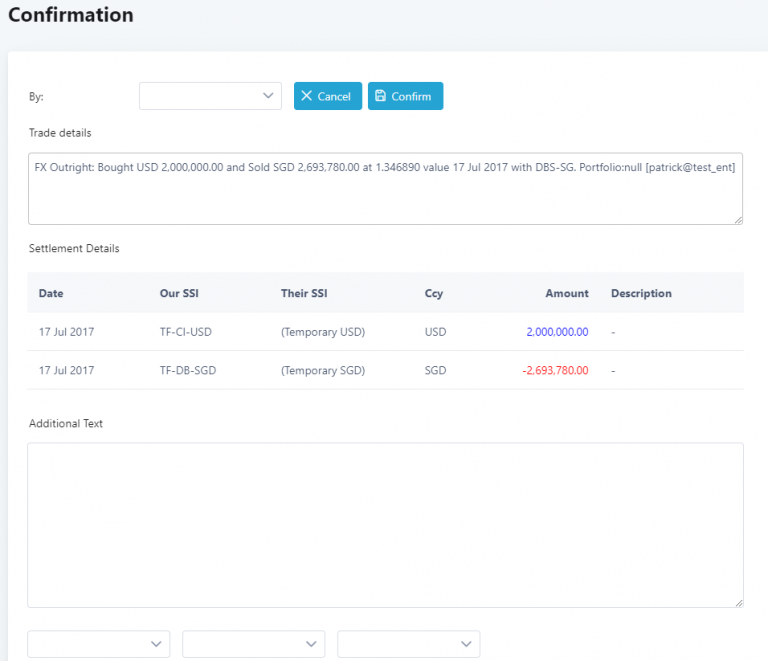Select the Our SSI column header

click(181, 294)
